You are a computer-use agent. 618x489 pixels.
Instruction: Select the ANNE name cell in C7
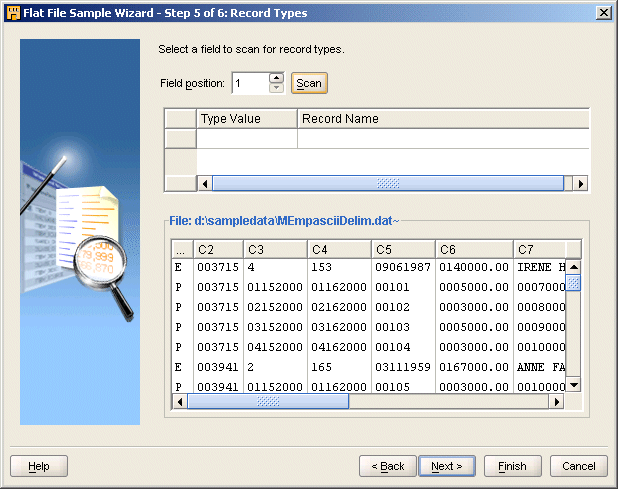(540, 367)
